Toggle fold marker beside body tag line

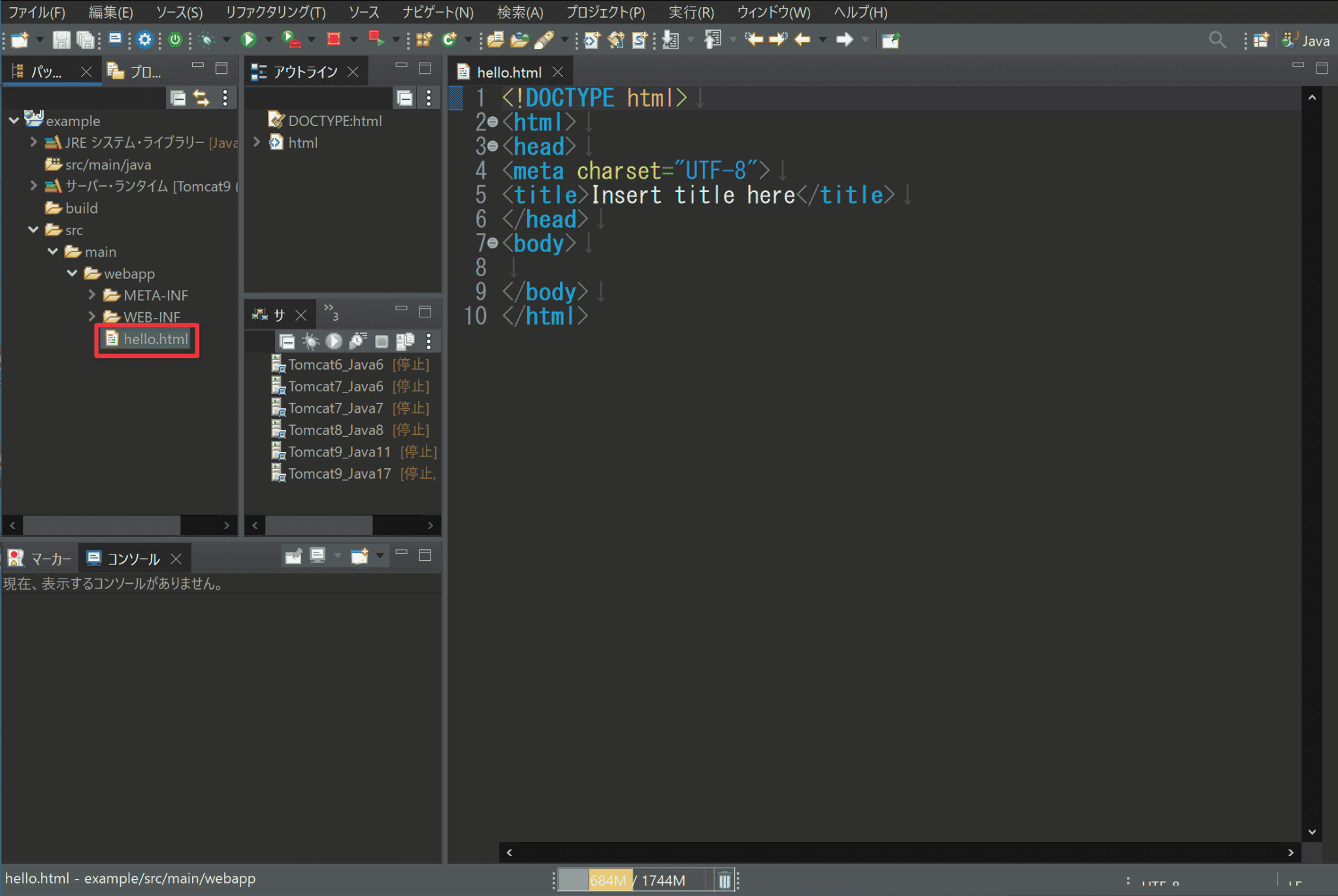[x=493, y=244]
